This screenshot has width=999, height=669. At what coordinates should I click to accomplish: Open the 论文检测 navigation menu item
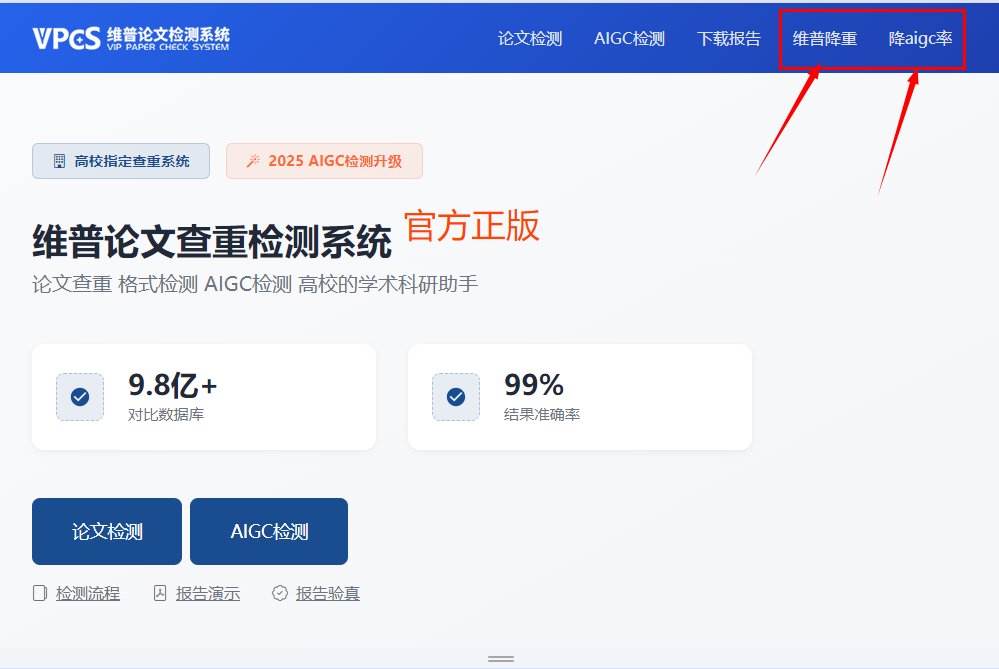click(x=530, y=39)
